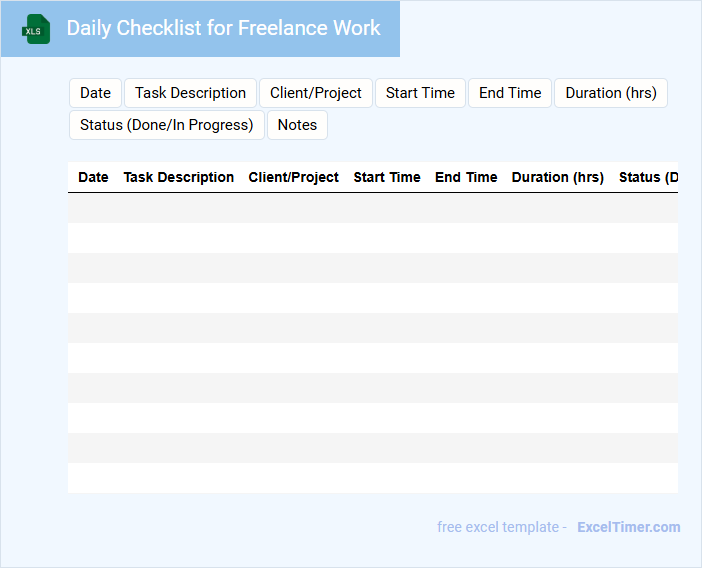Select the Date tag button
This screenshot has width=702, height=568.
point(95,93)
